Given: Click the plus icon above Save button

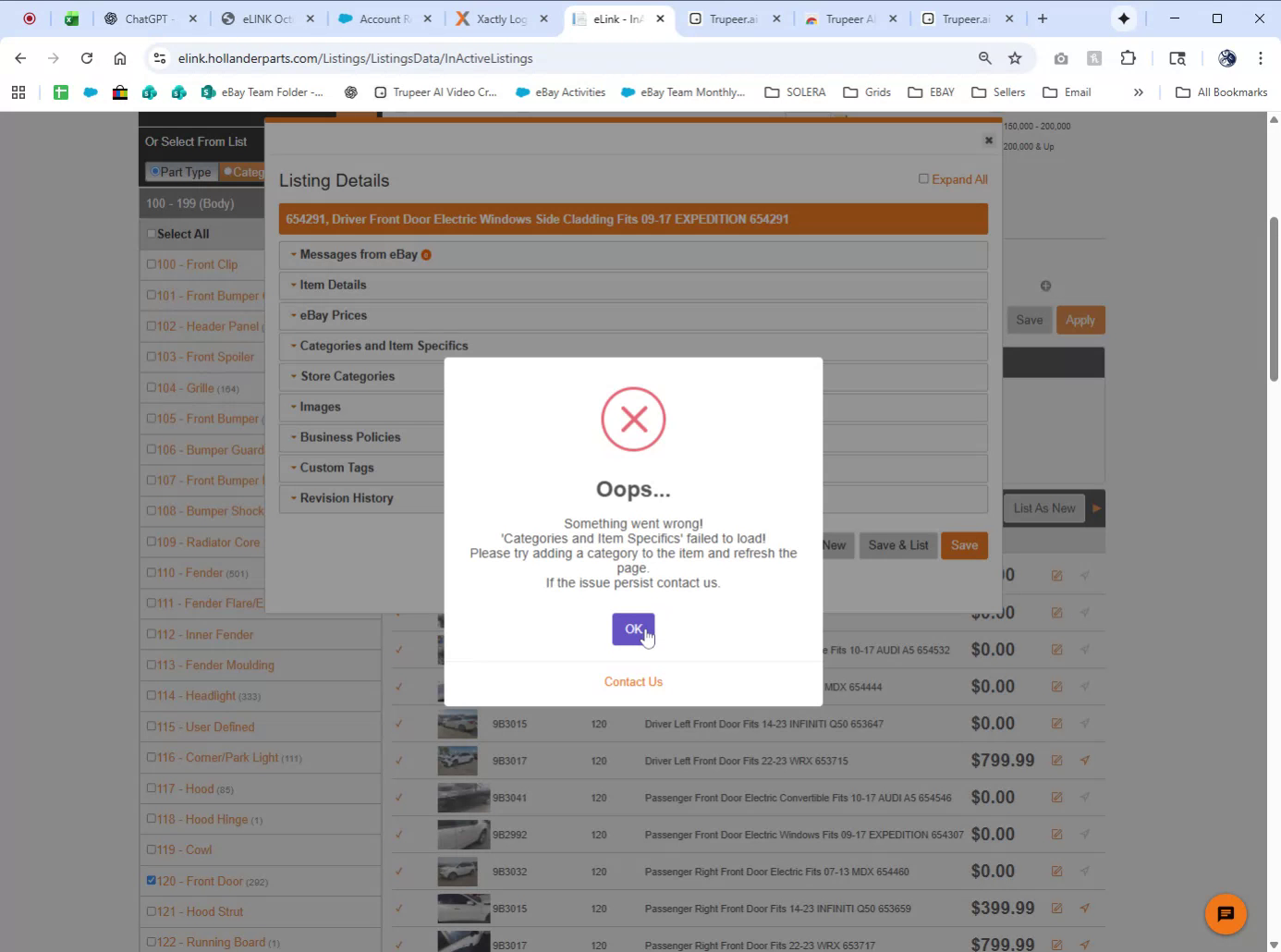Looking at the screenshot, I should point(1045,286).
